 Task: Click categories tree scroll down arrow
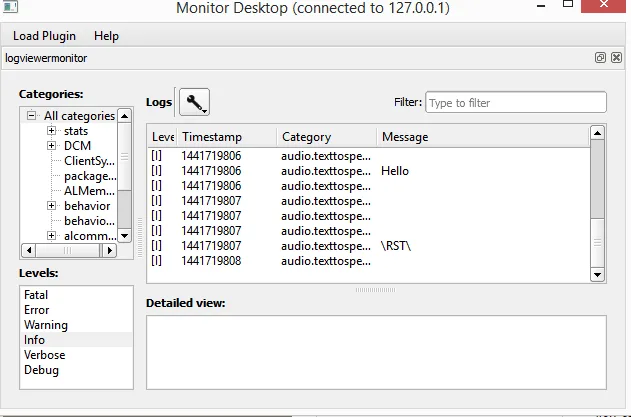(125, 236)
